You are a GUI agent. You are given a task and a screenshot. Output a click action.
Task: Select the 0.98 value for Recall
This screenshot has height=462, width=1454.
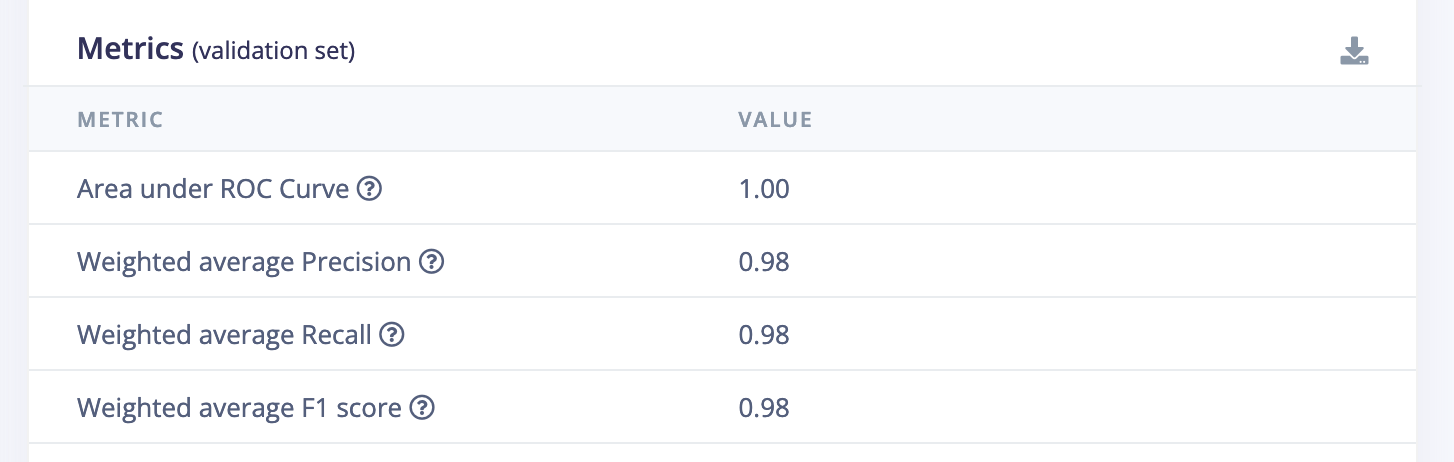click(764, 335)
